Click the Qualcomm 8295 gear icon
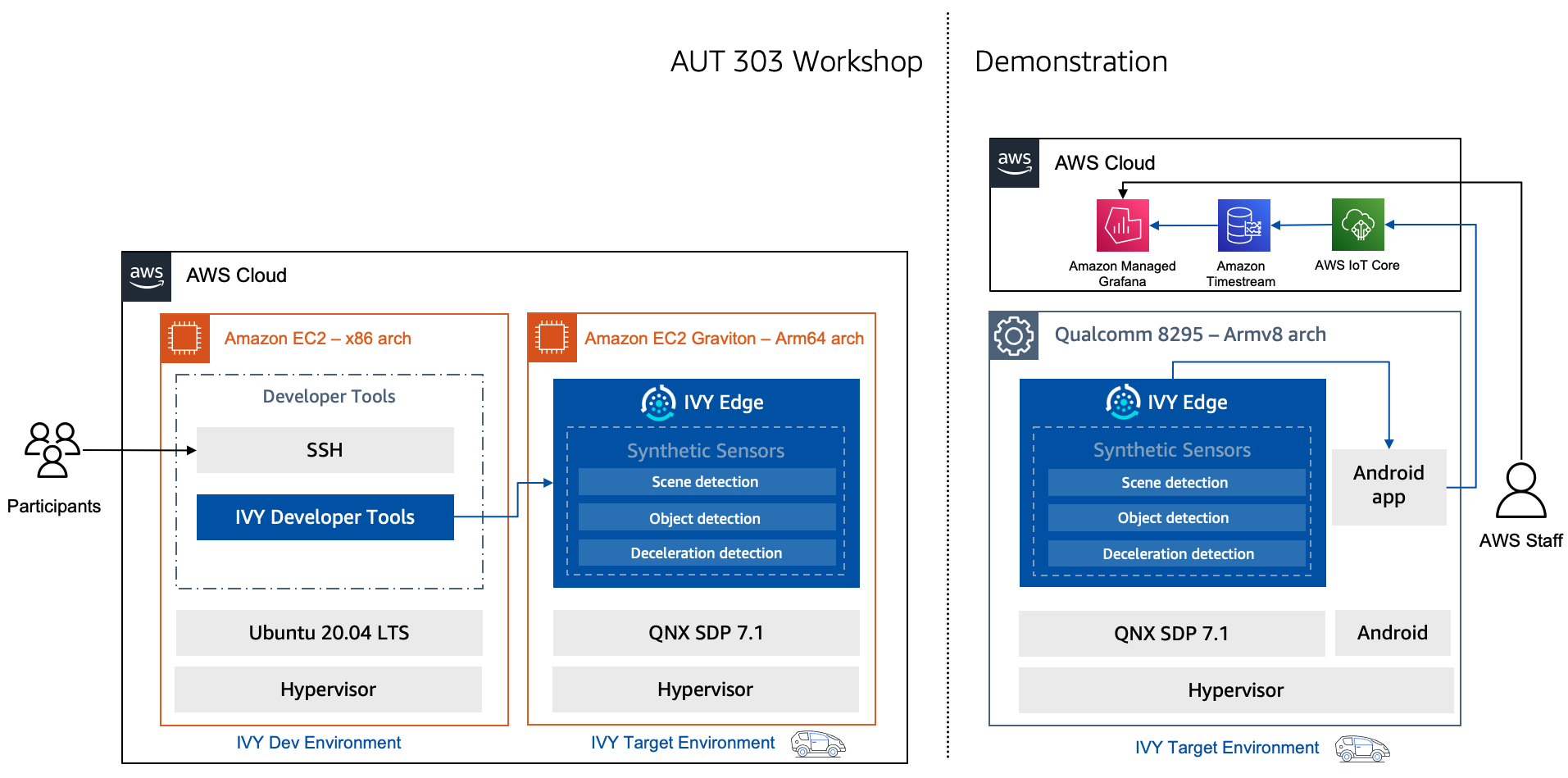1568x778 pixels. click(x=1014, y=334)
